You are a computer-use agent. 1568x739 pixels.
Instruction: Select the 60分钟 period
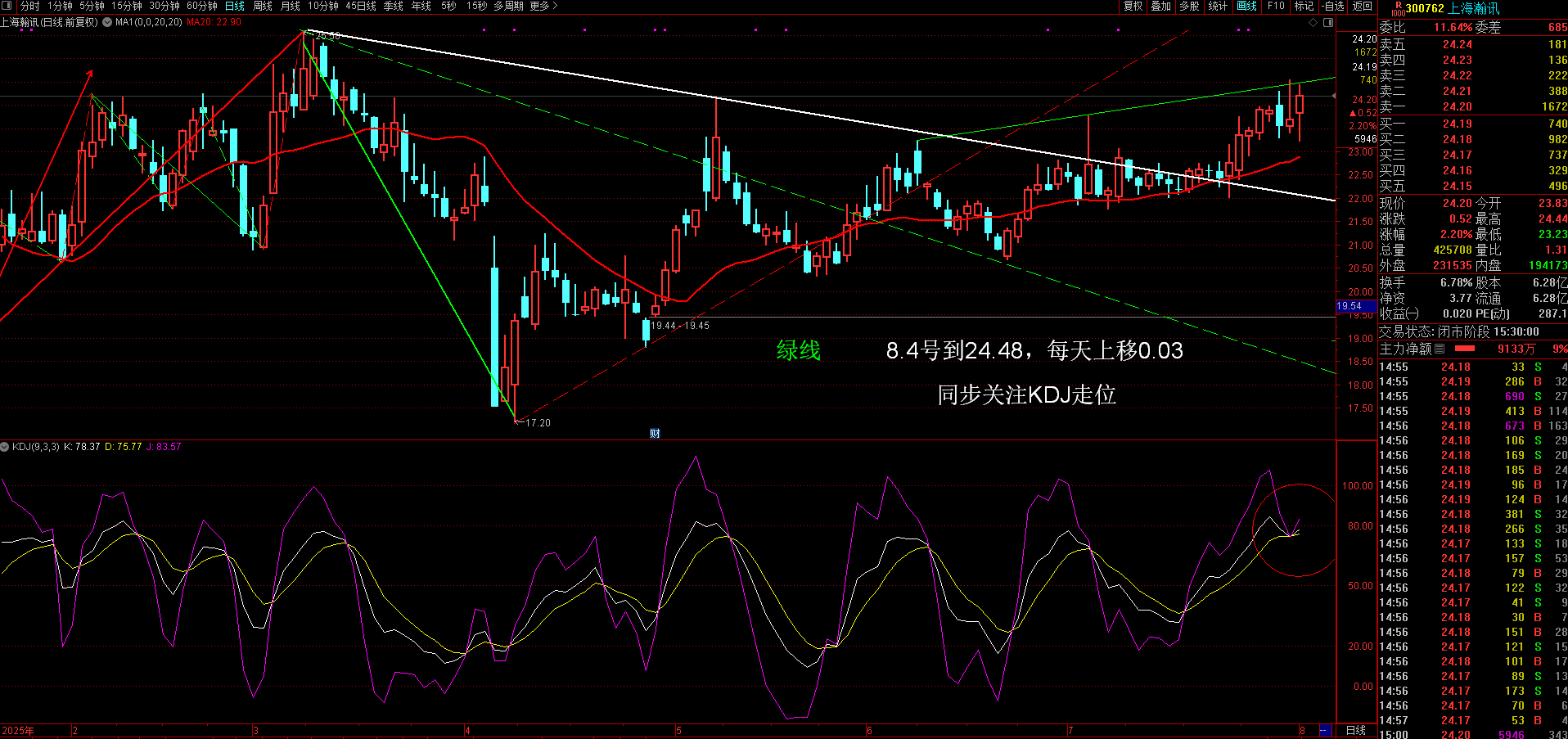coord(201,6)
